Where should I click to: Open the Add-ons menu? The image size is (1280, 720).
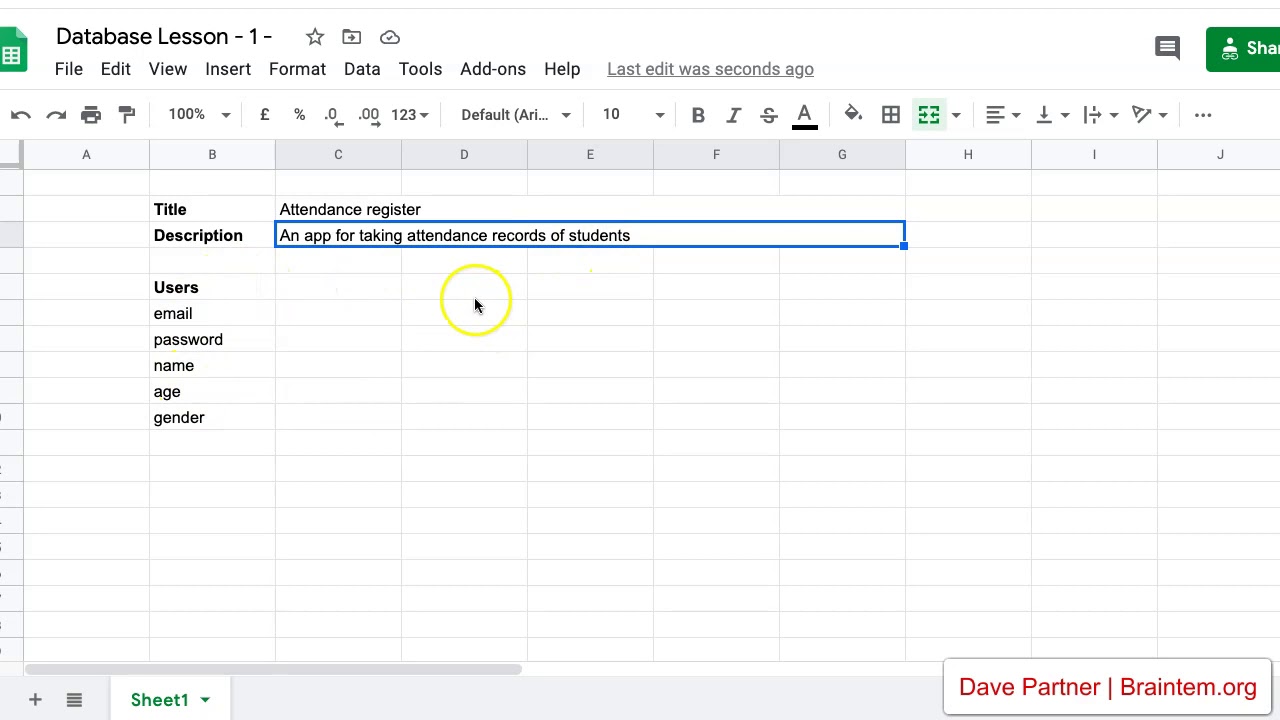(x=493, y=69)
